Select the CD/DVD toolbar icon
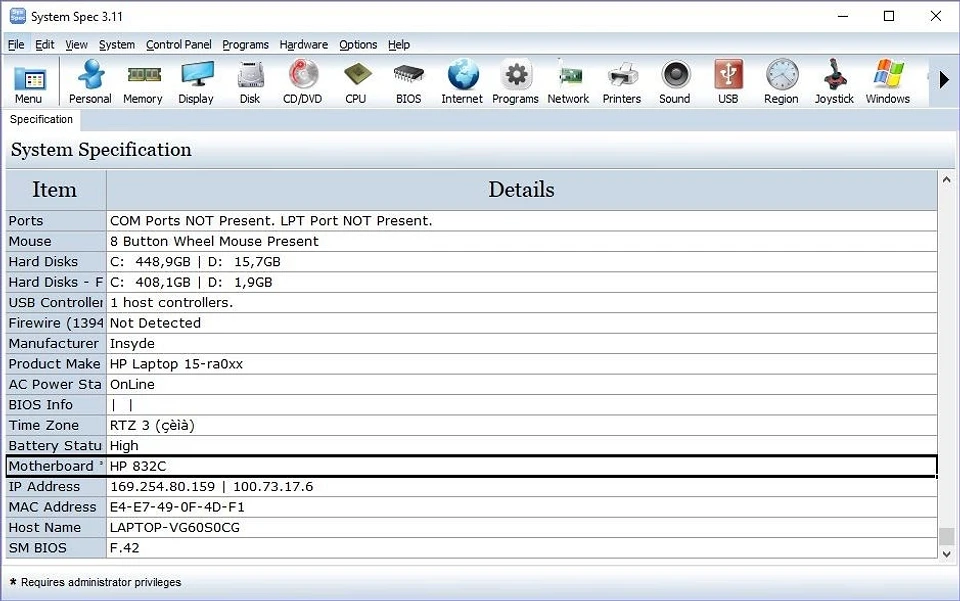 click(x=302, y=81)
